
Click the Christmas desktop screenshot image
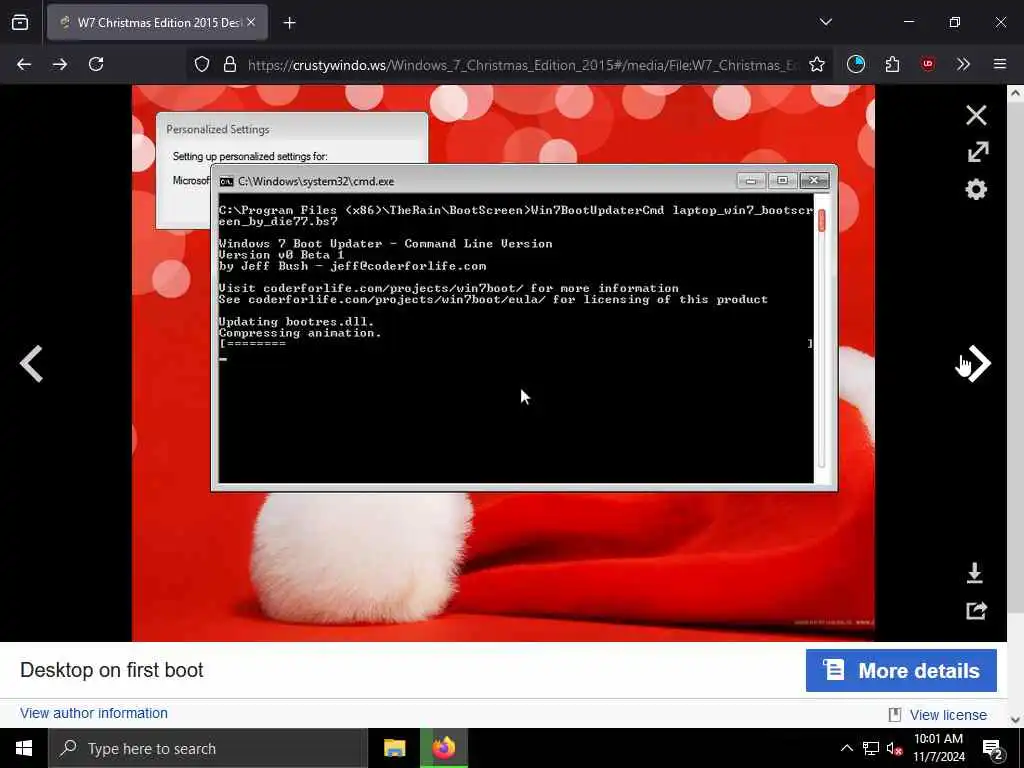click(x=503, y=364)
